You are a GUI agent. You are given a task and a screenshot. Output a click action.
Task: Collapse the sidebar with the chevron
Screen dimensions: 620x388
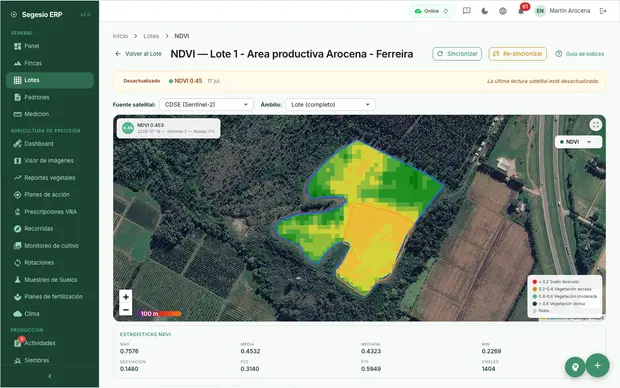[50, 376]
